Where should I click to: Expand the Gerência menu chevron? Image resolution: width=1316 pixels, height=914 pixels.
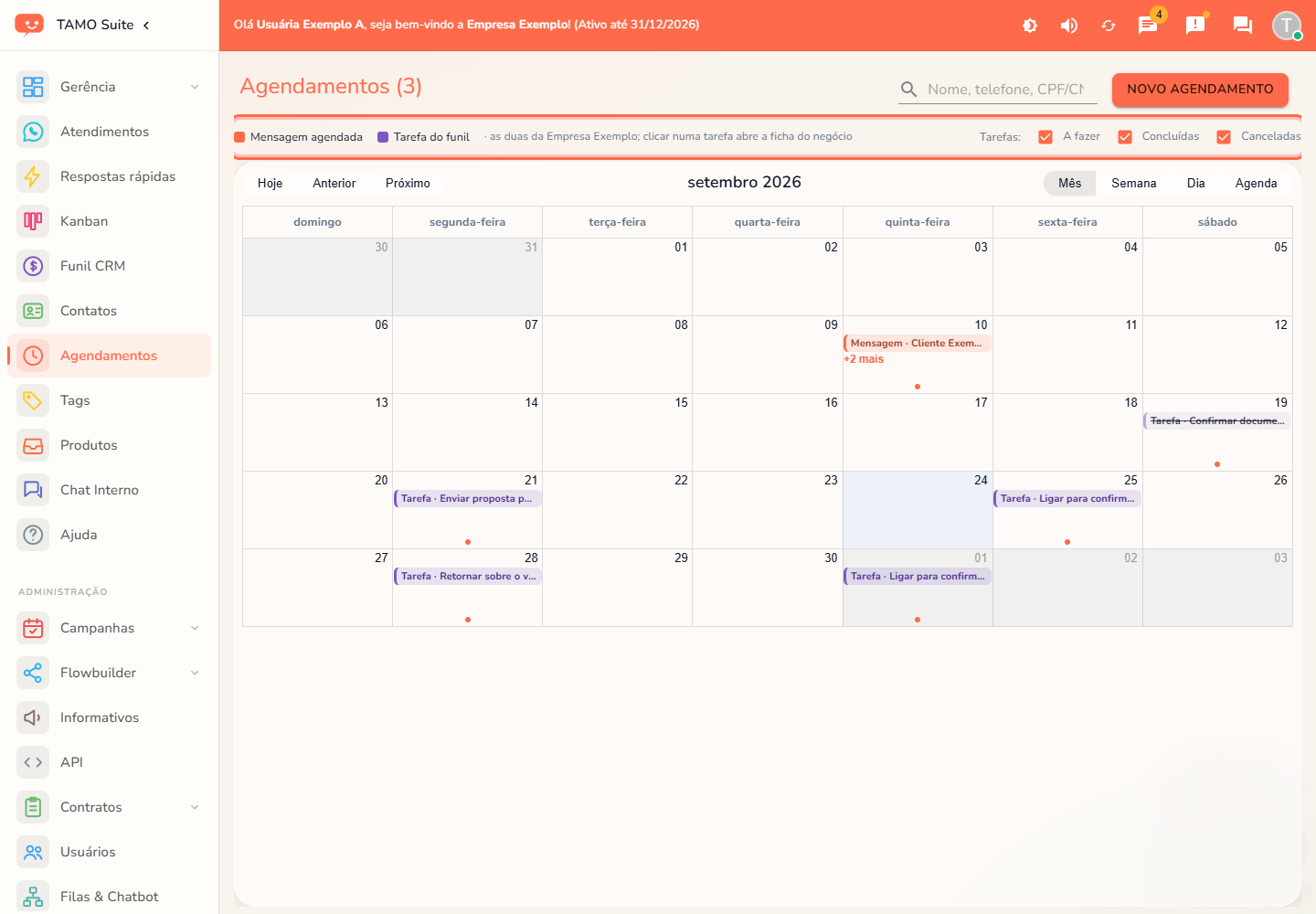click(x=195, y=87)
